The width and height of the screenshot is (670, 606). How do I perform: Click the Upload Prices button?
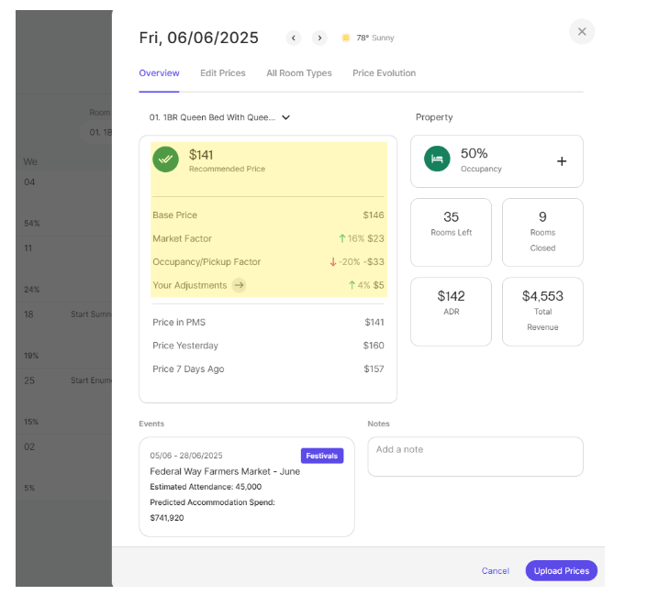coord(561,571)
